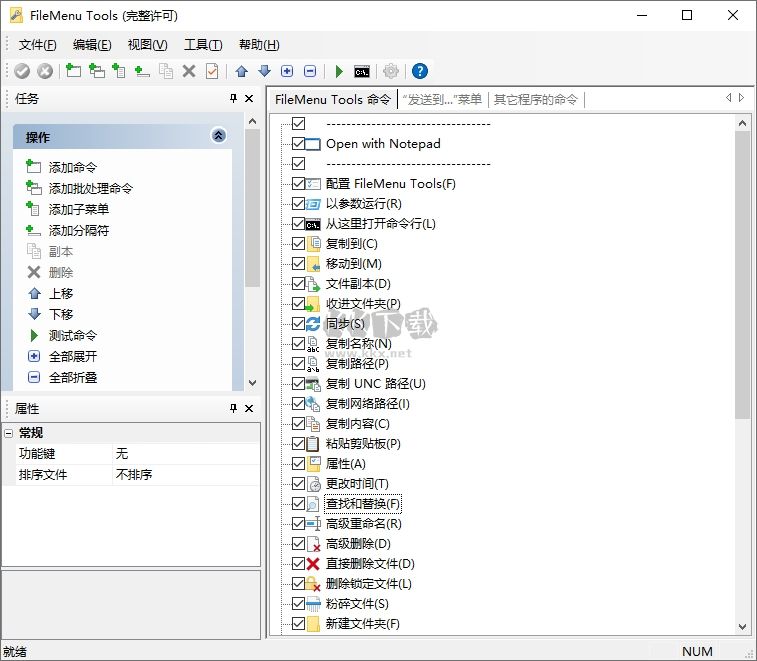Open the 工具(T) menu
This screenshot has height=661, width=757.
pyautogui.click(x=202, y=45)
